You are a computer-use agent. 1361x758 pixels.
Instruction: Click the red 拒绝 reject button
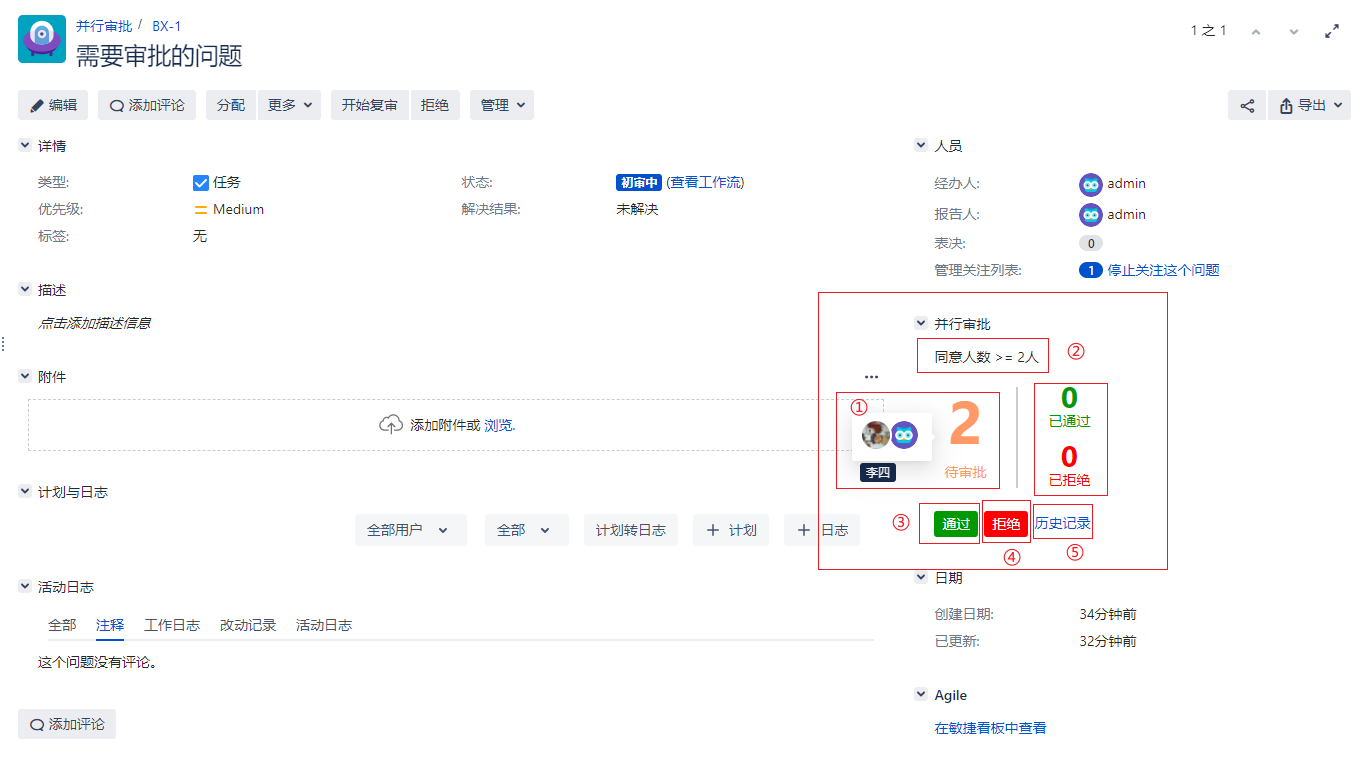[1006, 524]
